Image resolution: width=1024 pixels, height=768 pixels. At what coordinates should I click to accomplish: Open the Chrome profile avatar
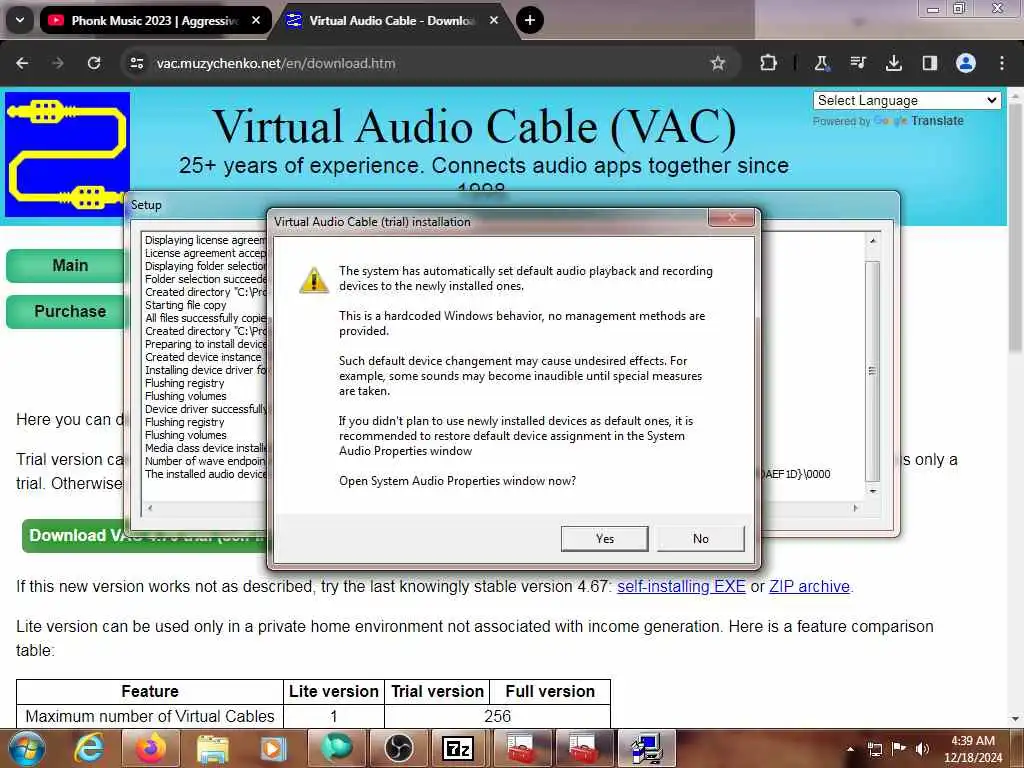tap(966, 63)
